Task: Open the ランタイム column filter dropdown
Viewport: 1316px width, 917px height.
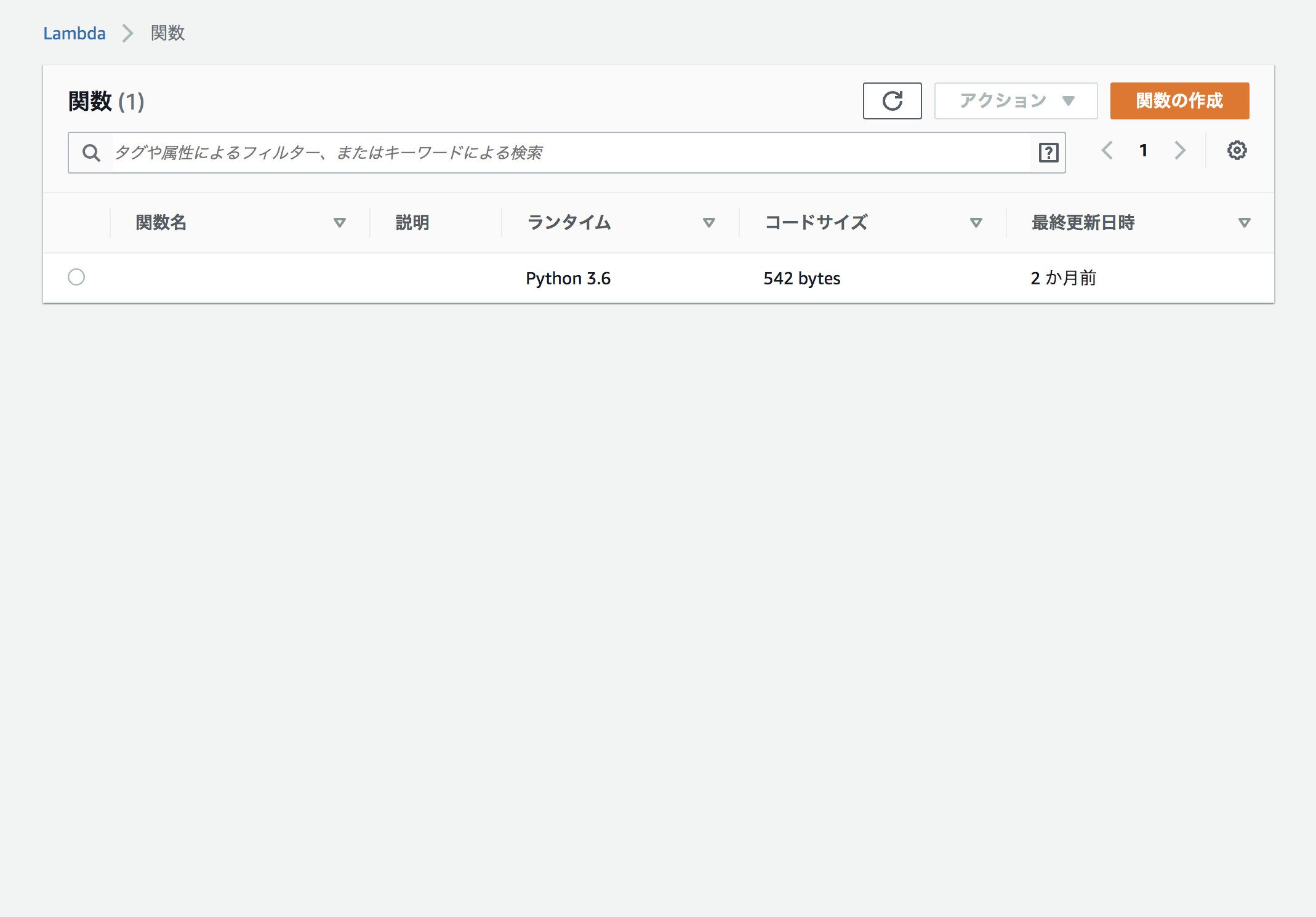Action: (x=709, y=223)
